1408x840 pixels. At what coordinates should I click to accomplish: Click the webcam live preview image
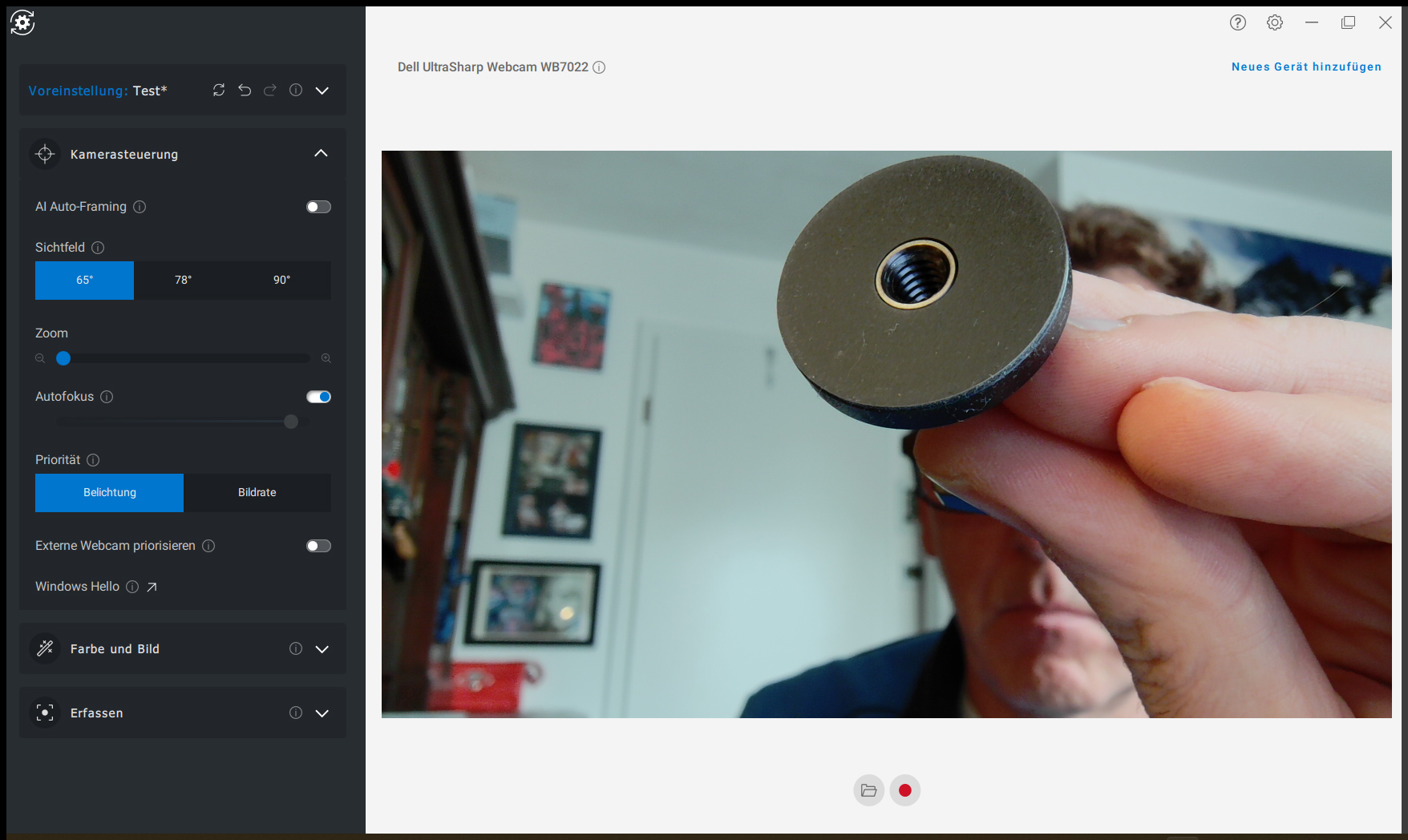coord(887,434)
